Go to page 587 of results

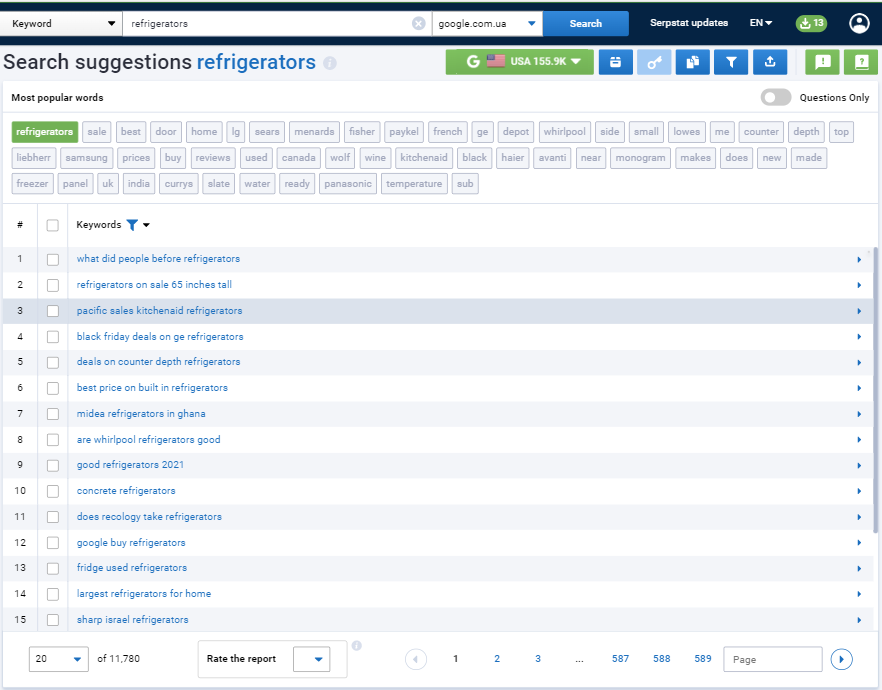coord(620,659)
